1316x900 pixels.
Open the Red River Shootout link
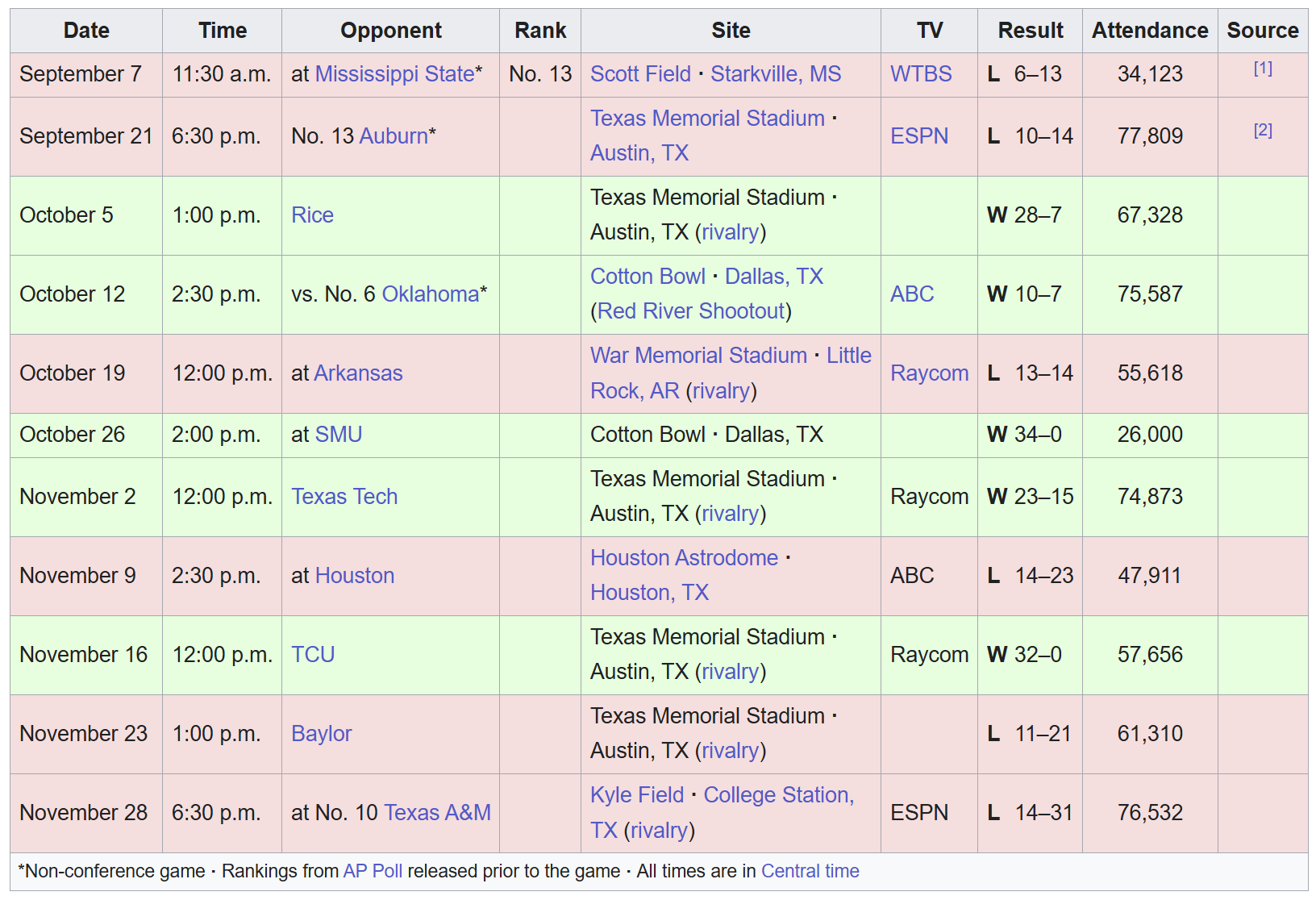click(x=691, y=311)
